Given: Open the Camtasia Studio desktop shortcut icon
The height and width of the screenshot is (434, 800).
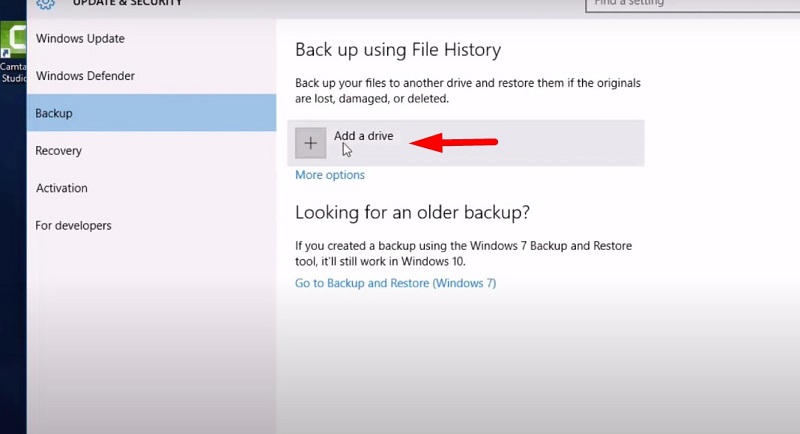Looking at the screenshot, I should [14, 40].
